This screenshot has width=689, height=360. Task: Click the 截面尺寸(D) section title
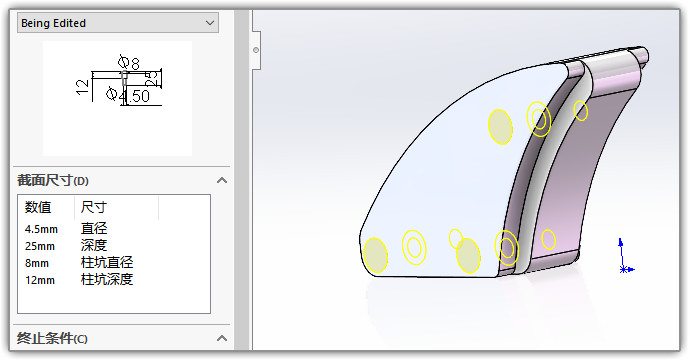(53, 180)
